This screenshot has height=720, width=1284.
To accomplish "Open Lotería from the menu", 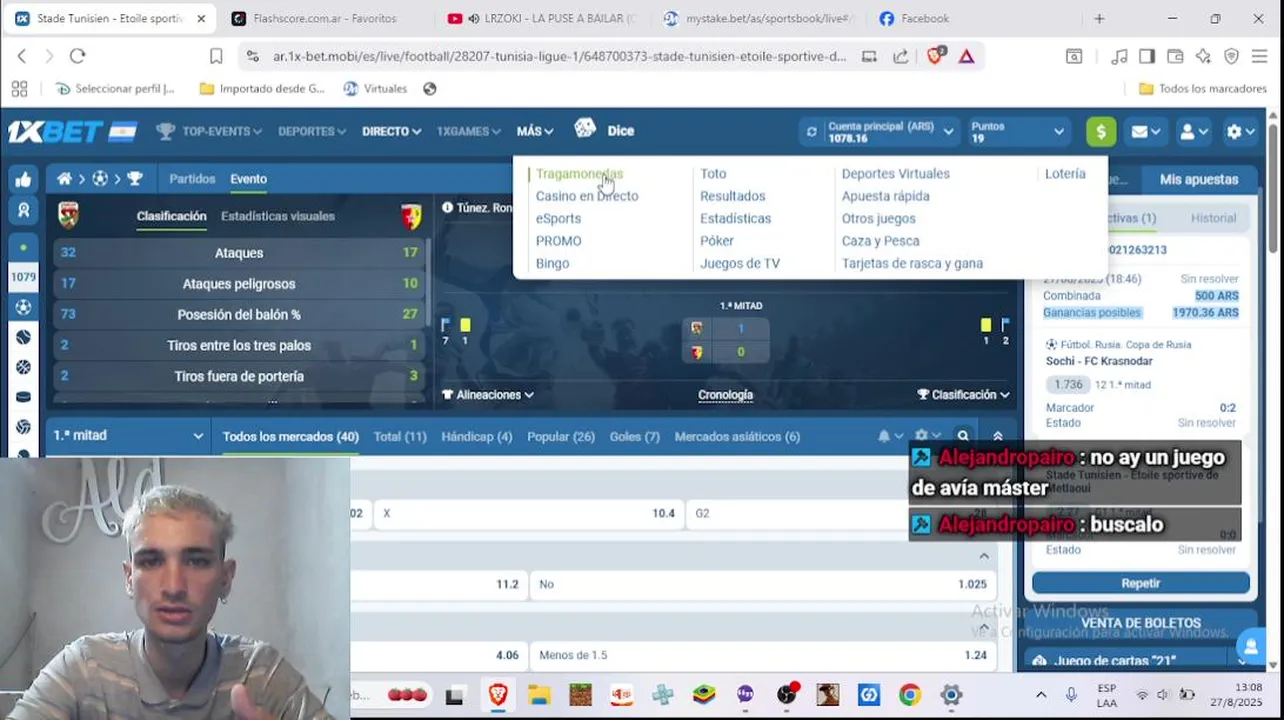I will pyautogui.click(x=1065, y=174).
